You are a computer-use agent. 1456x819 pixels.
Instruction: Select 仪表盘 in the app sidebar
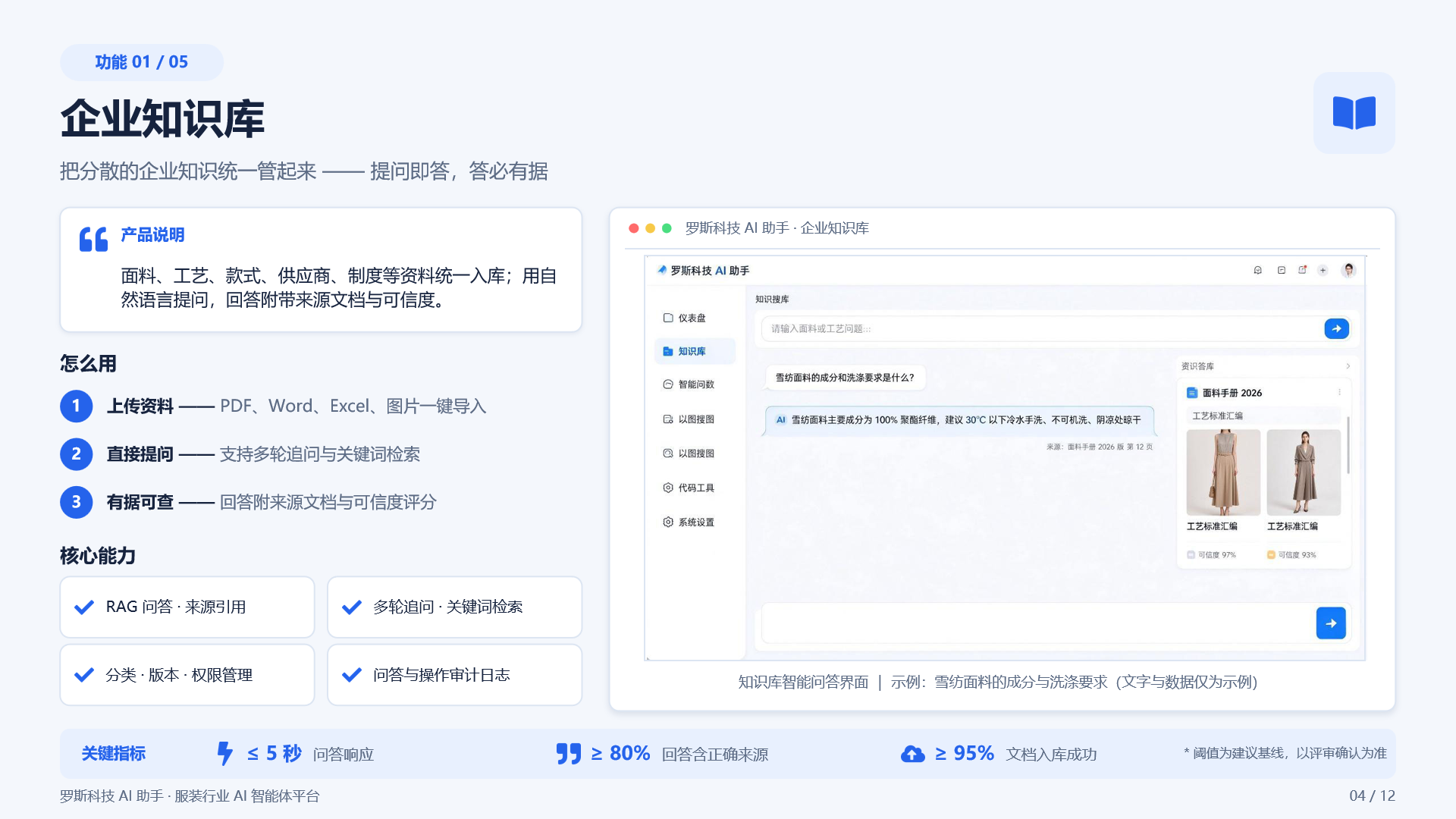pyautogui.click(x=685, y=318)
